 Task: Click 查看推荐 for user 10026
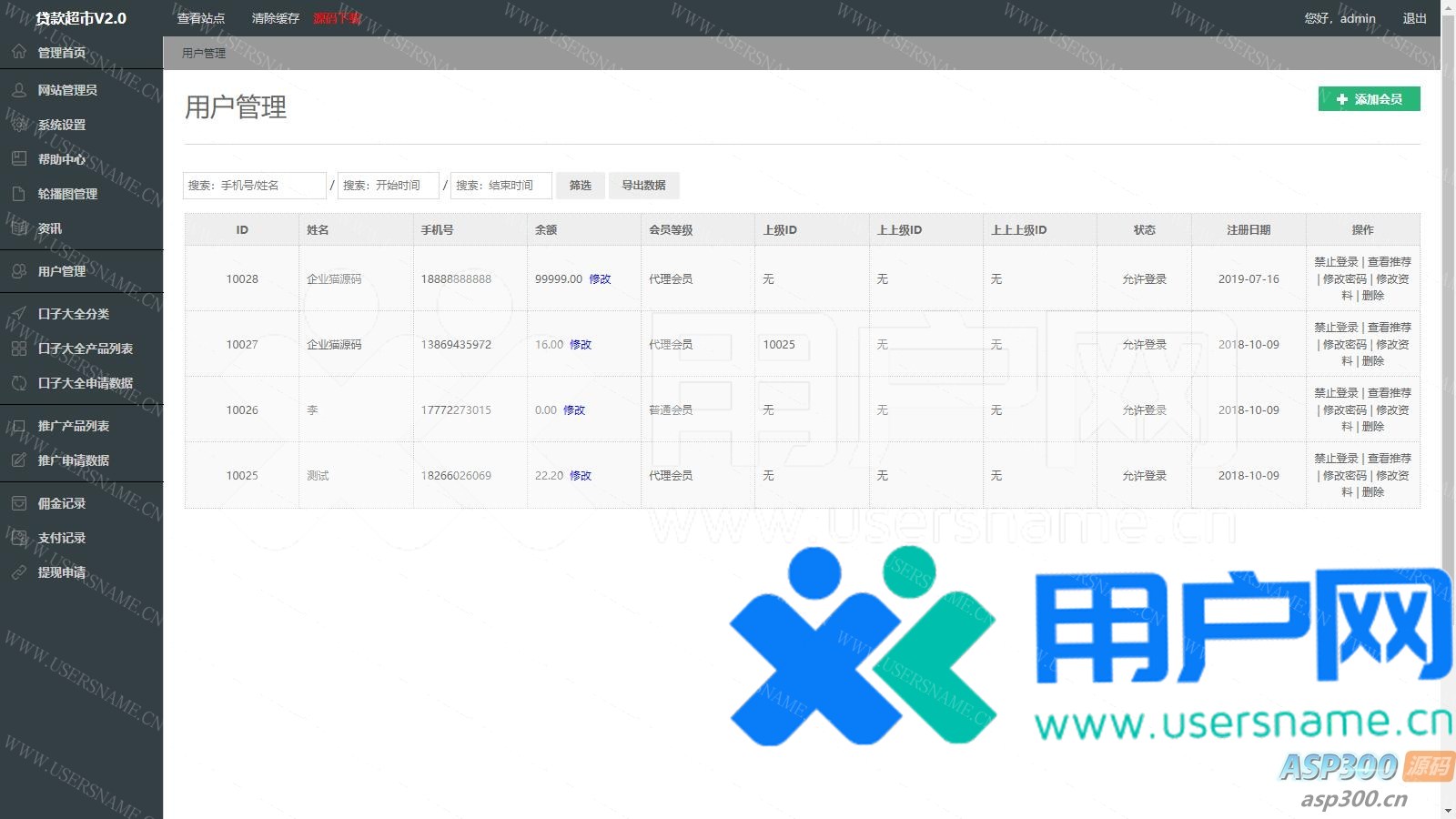coord(1390,393)
